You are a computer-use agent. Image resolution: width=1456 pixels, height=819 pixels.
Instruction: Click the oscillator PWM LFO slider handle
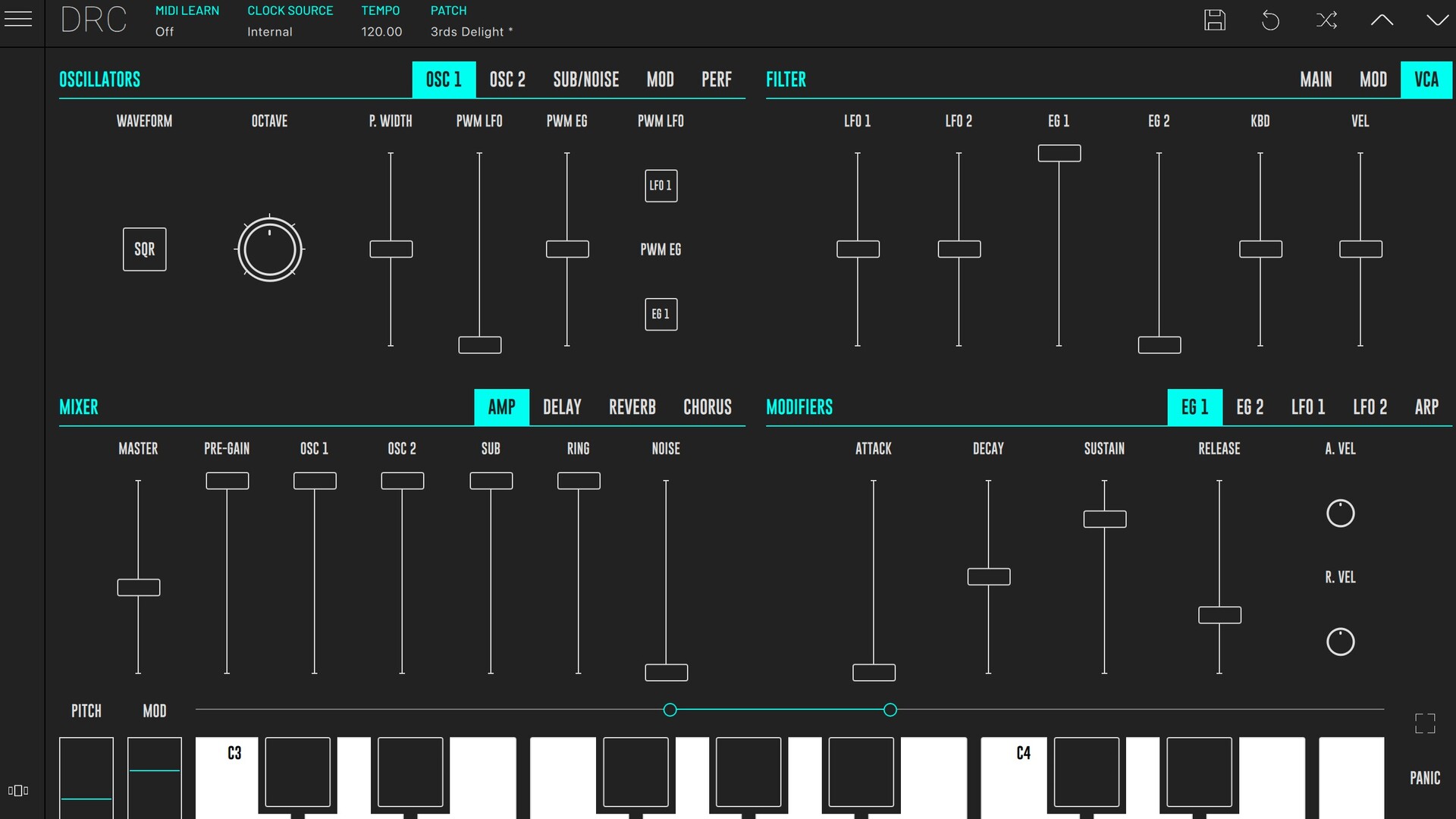coord(480,345)
